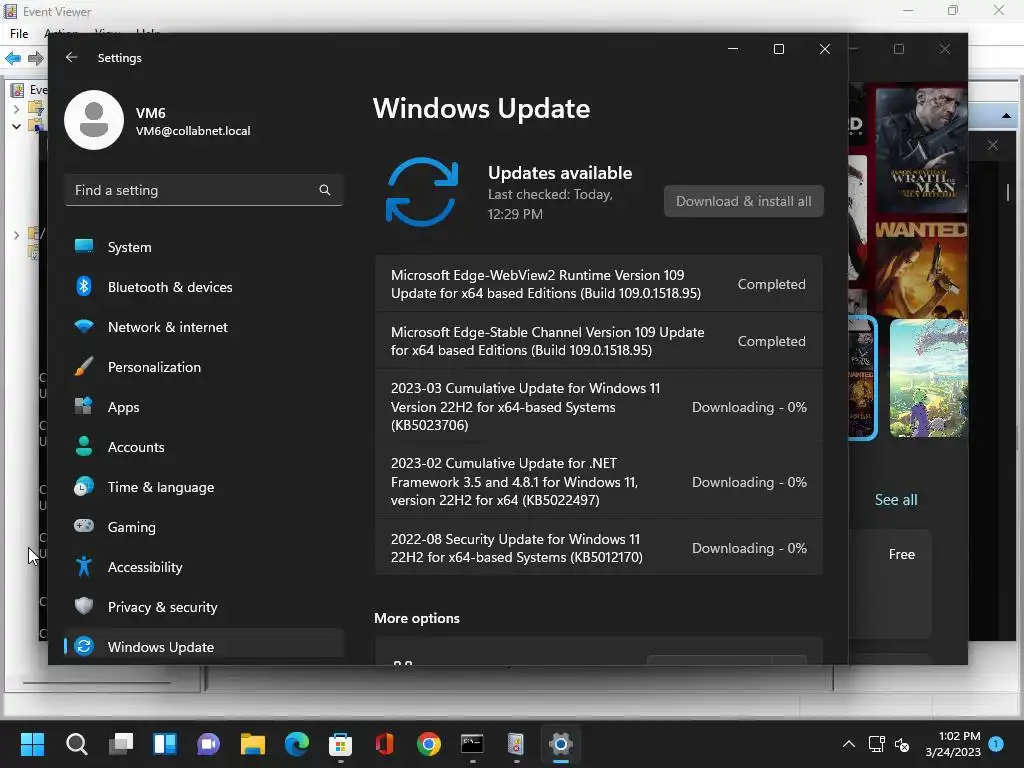
Task: Maximize the Settings window
Action: click(x=778, y=49)
